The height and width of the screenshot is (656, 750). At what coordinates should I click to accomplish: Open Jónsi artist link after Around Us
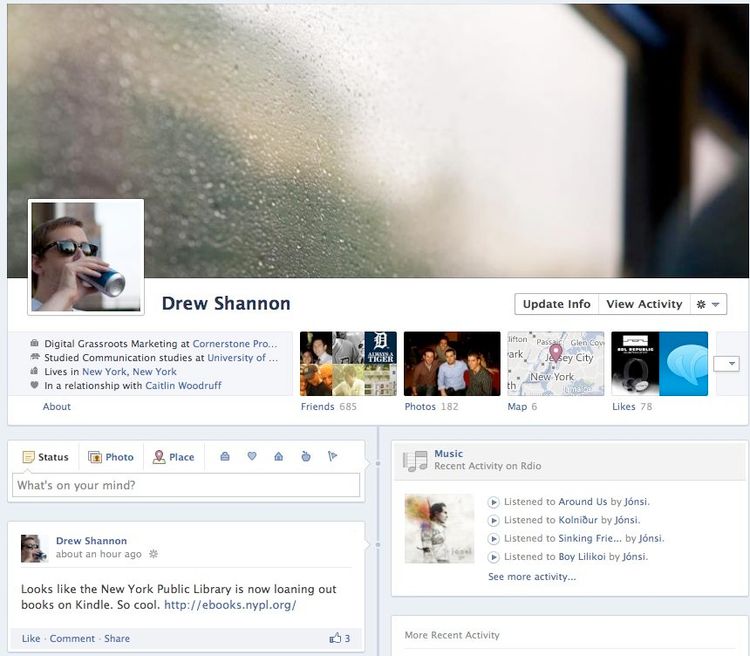(x=636, y=501)
